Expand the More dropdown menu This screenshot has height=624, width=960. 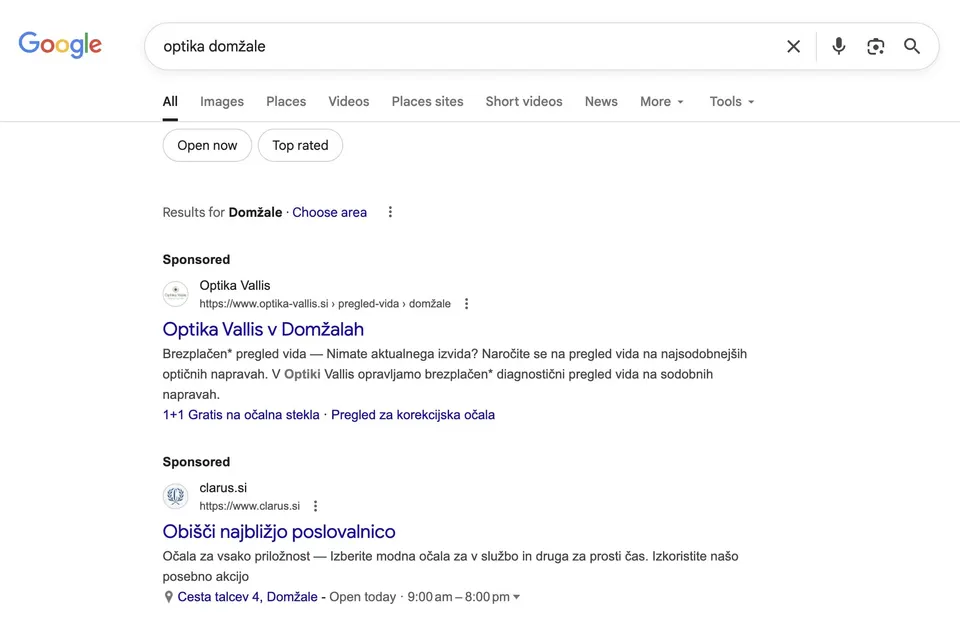662,102
